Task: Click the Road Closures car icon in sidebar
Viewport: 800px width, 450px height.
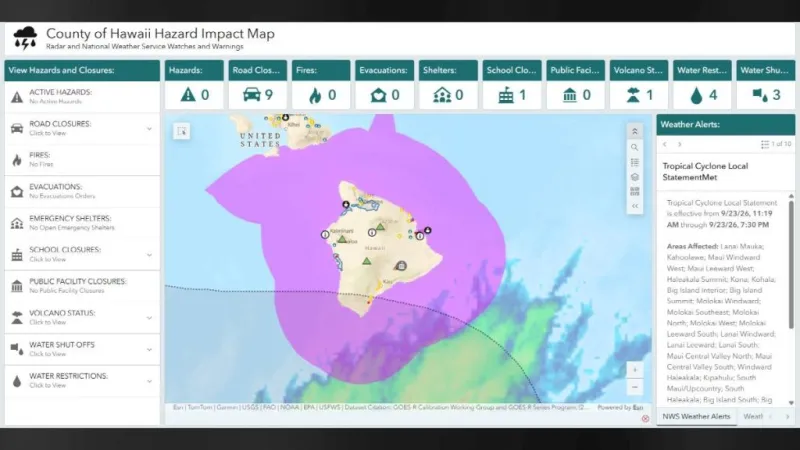Action: click(17, 128)
